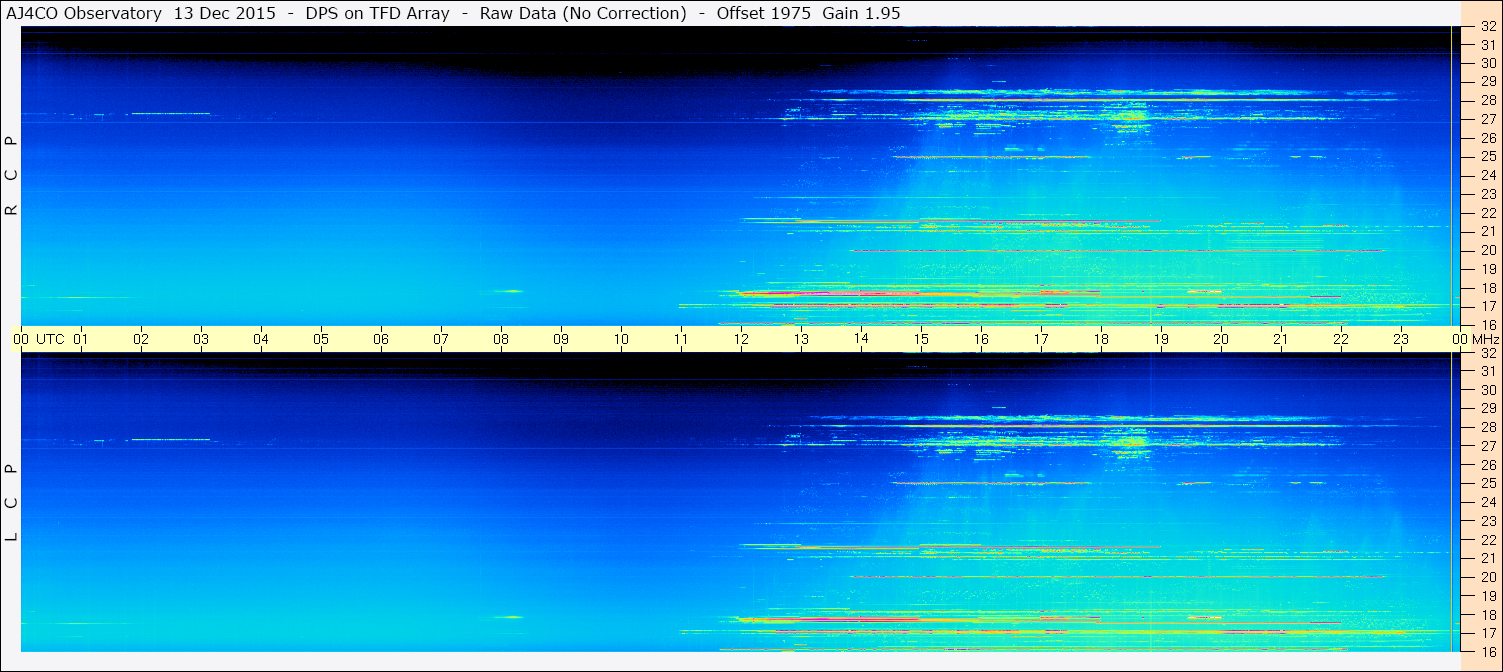Click the 'L C P' vertical panel label
The height and width of the screenshot is (672, 1503).
click(x=11, y=502)
